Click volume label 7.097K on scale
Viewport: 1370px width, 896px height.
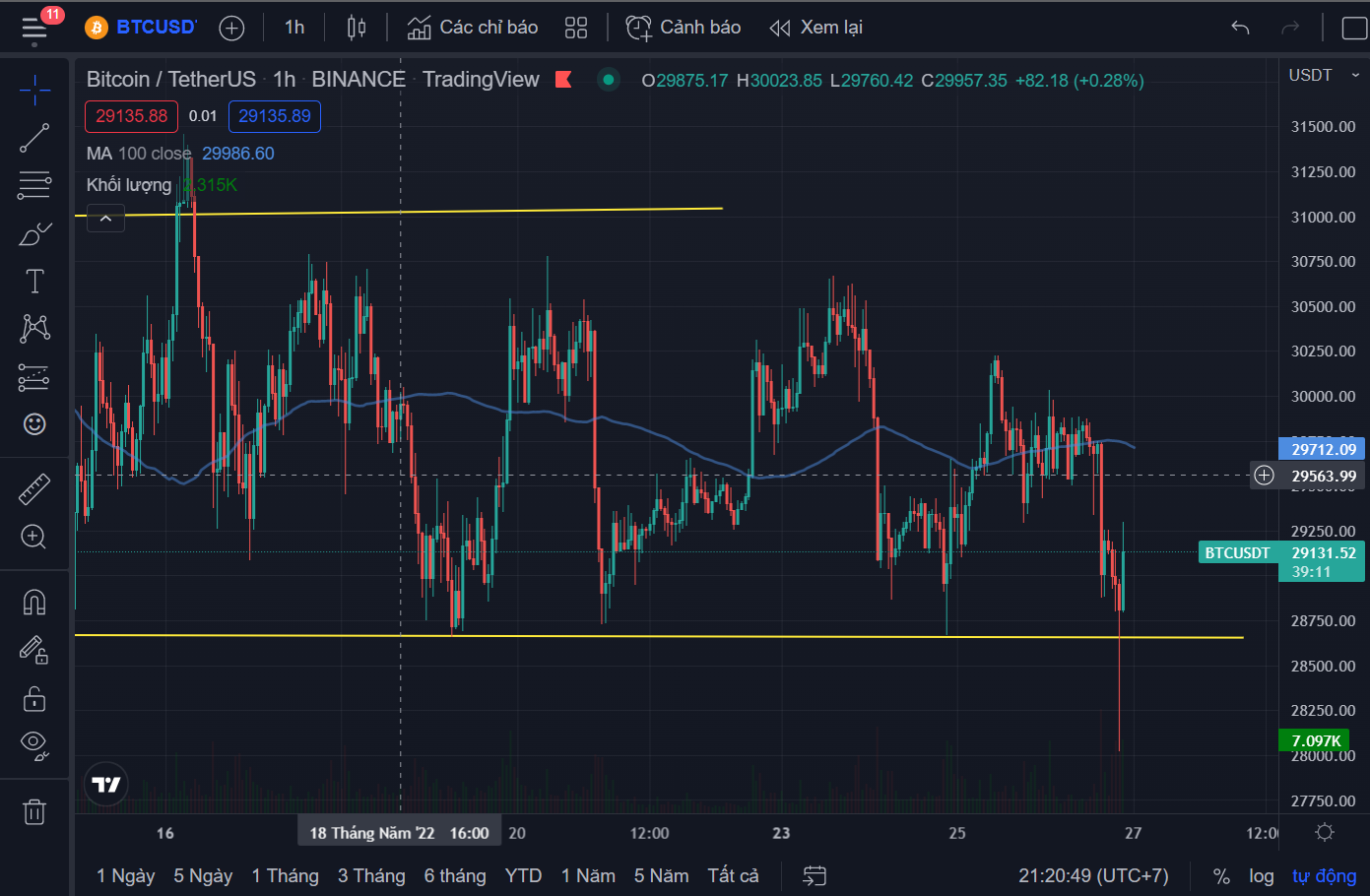(x=1314, y=740)
